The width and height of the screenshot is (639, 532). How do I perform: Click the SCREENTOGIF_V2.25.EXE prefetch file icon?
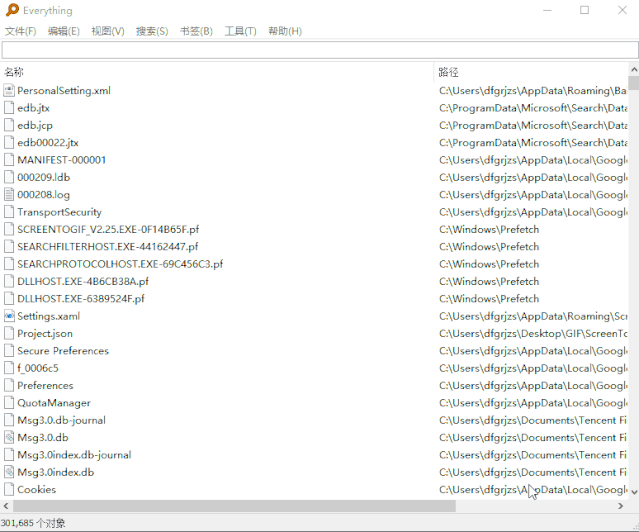[x=9, y=229]
